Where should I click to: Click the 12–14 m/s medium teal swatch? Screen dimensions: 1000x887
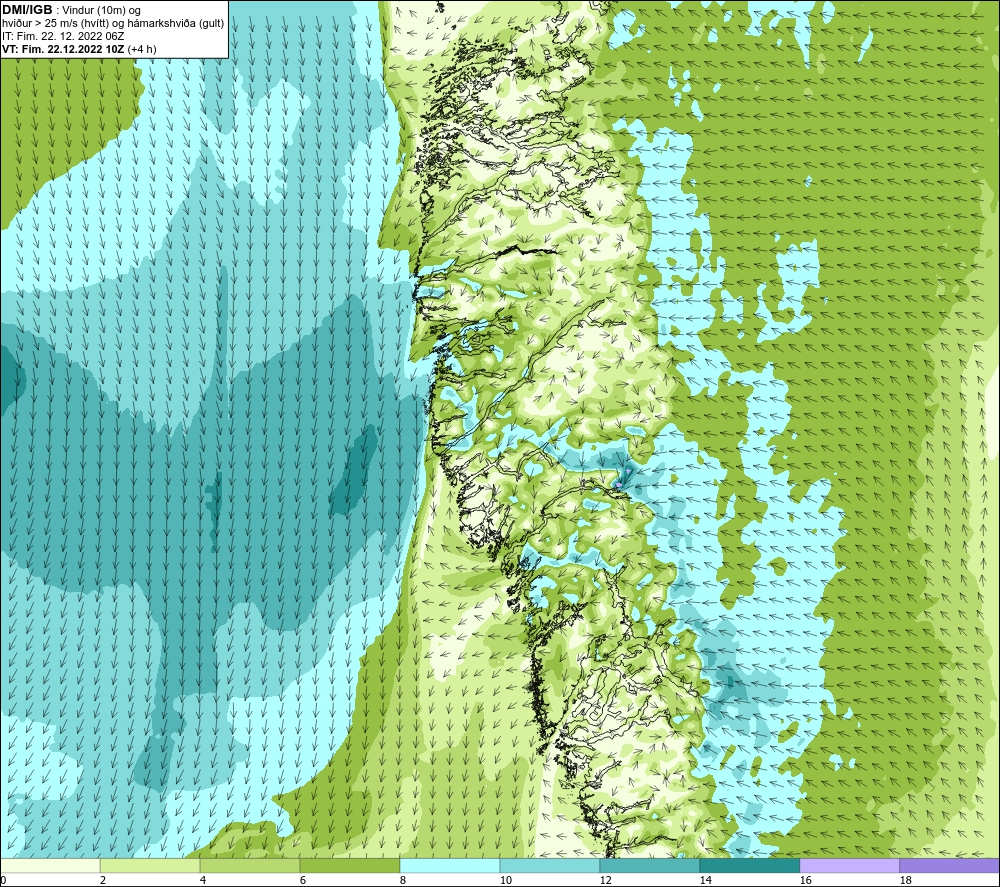[x=649, y=865]
